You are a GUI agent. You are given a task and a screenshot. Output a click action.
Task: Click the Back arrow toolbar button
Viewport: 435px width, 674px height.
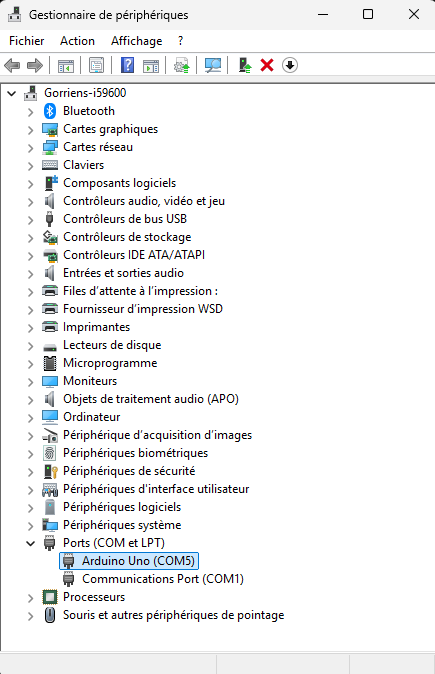(x=12, y=65)
